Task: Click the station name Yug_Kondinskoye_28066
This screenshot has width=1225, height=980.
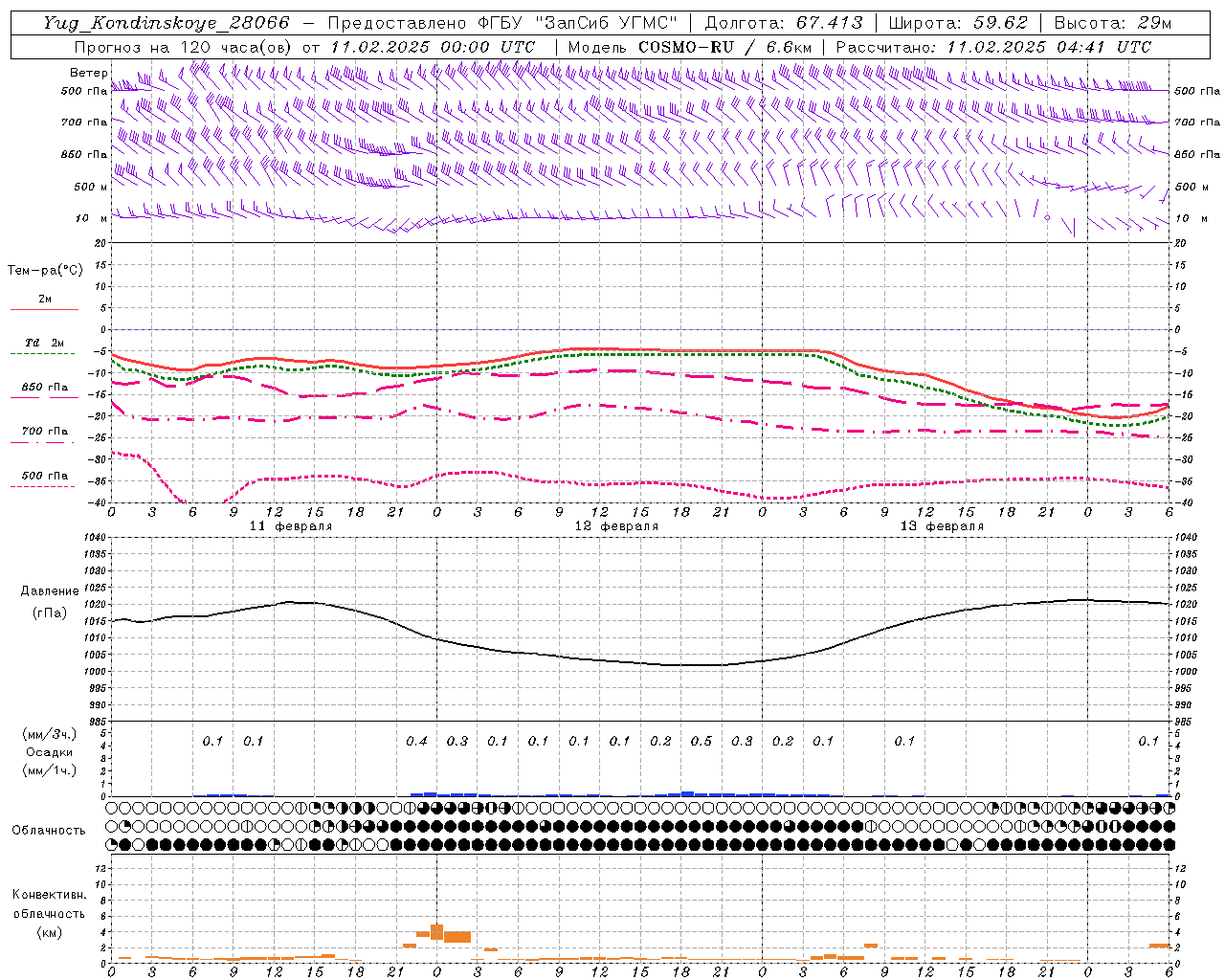Action: tap(166, 23)
